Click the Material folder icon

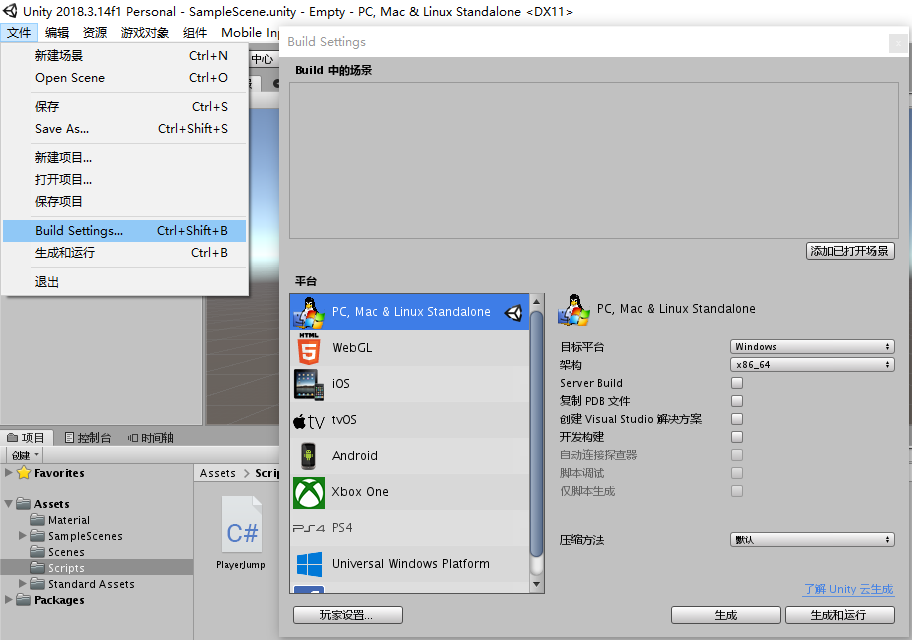38,520
